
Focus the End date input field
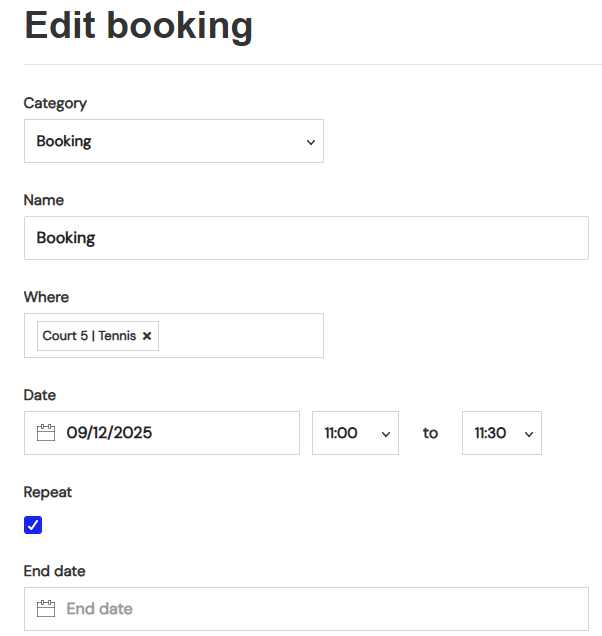click(320, 609)
